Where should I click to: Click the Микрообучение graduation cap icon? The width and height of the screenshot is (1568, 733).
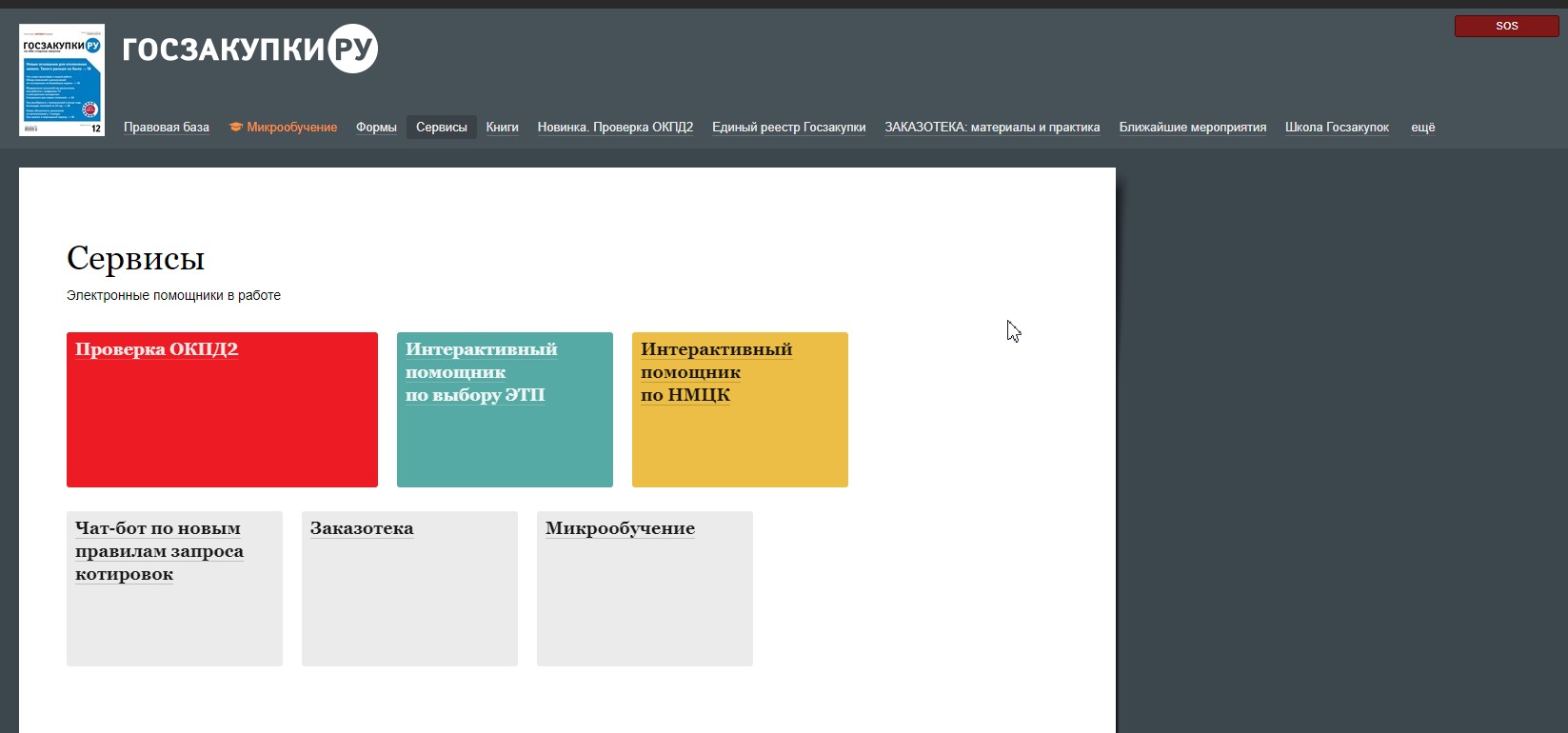point(235,128)
